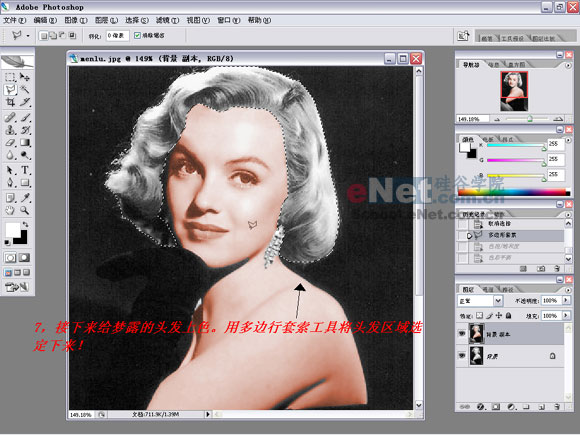The height and width of the screenshot is (435, 580).
Task: Choose the Crop tool
Action: [x=10, y=102]
